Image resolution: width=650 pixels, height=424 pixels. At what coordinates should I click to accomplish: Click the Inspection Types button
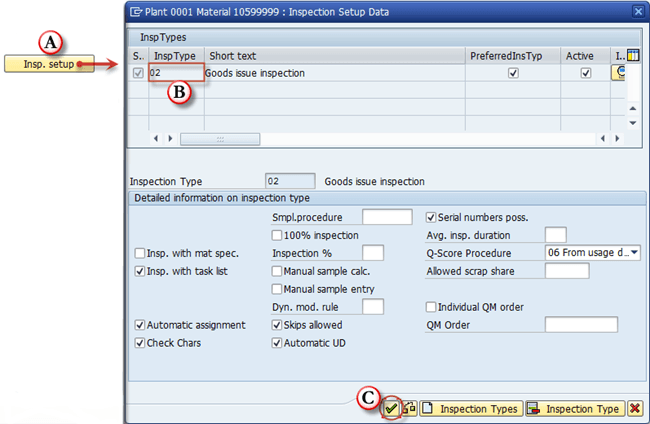[x=469, y=409]
